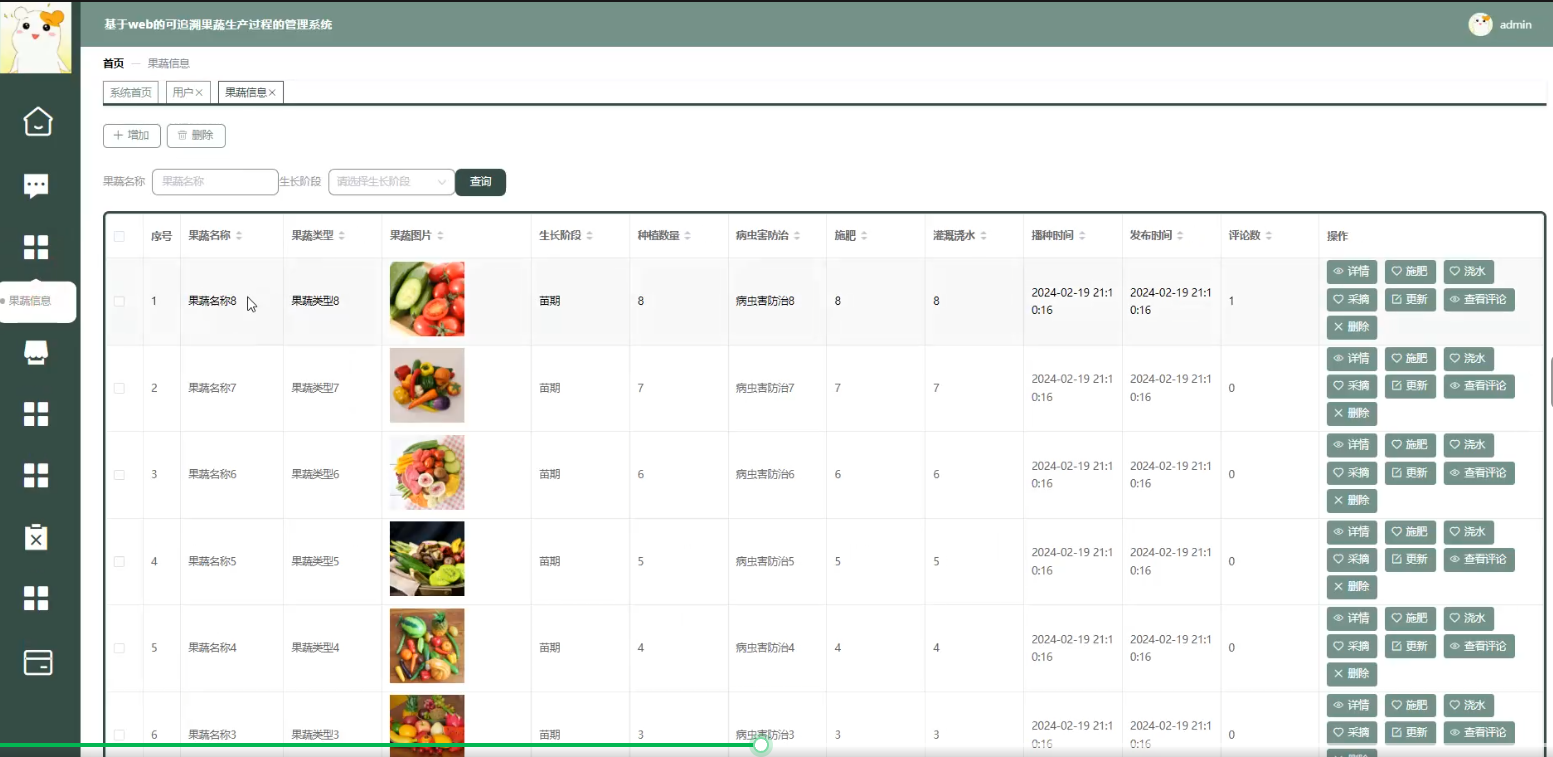Switch to the 系统首页 tab
This screenshot has width=1553, height=757.
click(130, 91)
